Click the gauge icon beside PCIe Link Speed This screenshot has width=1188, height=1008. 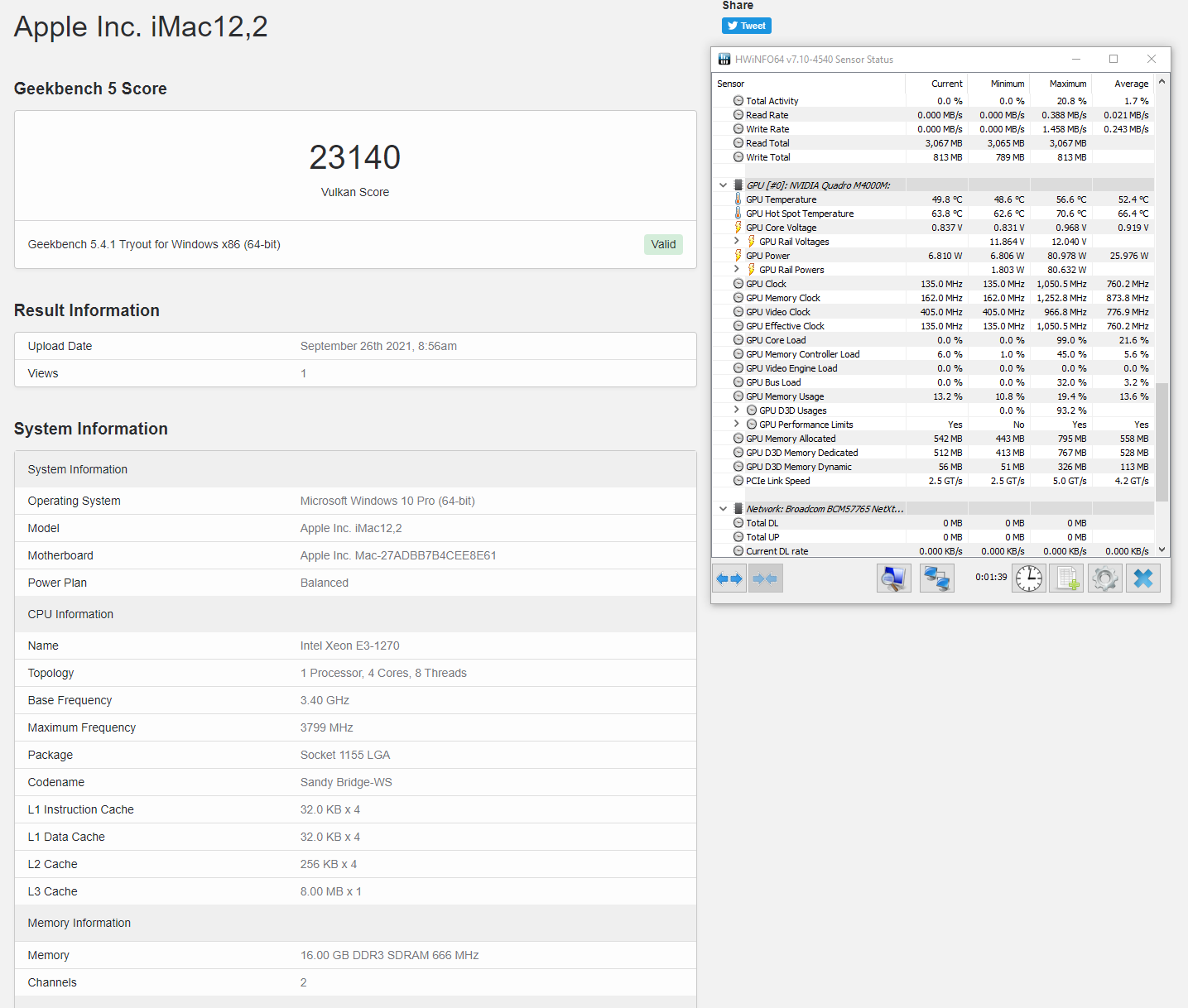(x=738, y=481)
